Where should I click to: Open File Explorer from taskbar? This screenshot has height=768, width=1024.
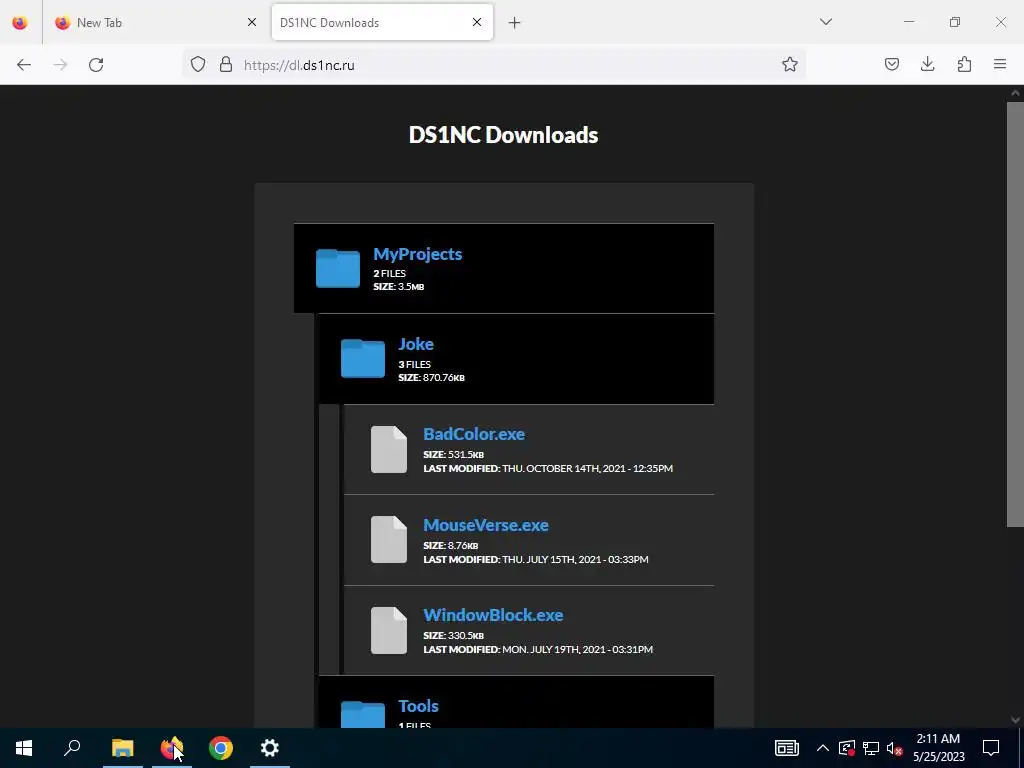click(122, 748)
